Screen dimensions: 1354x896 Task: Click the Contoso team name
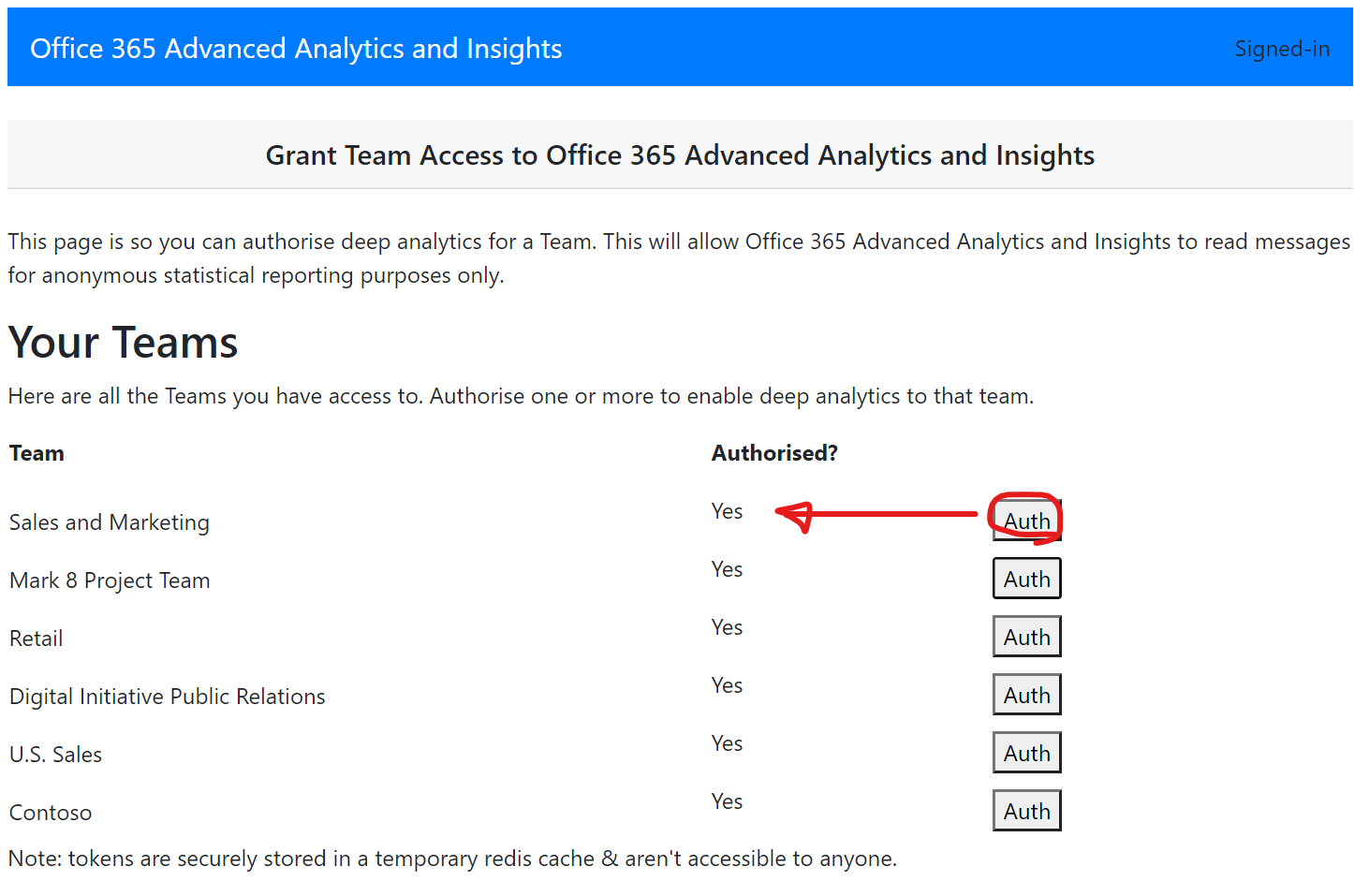pos(51,813)
